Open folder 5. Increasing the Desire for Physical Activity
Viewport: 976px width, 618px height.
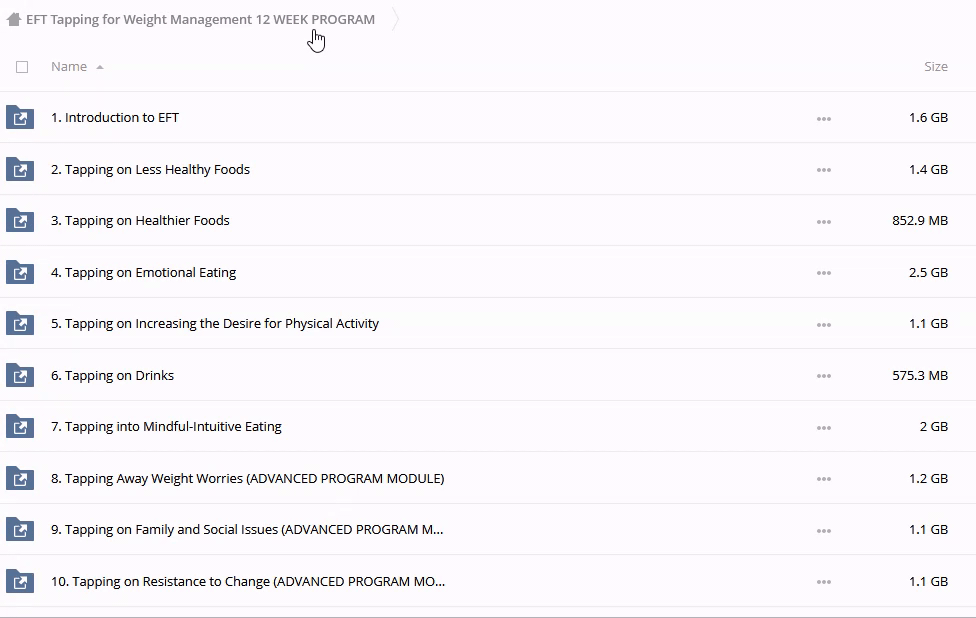(x=214, y=324)
